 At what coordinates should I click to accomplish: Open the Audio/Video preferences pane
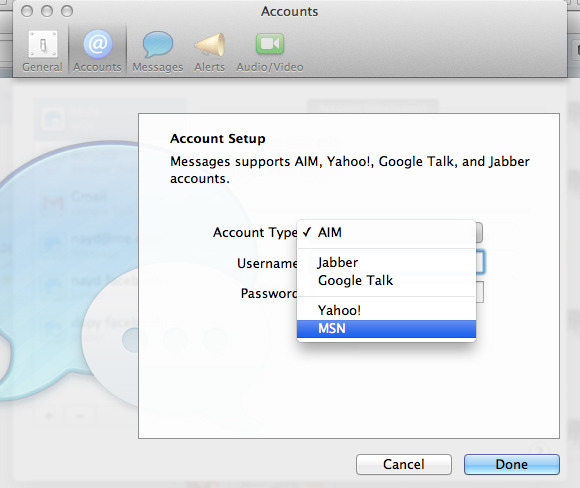270,51
